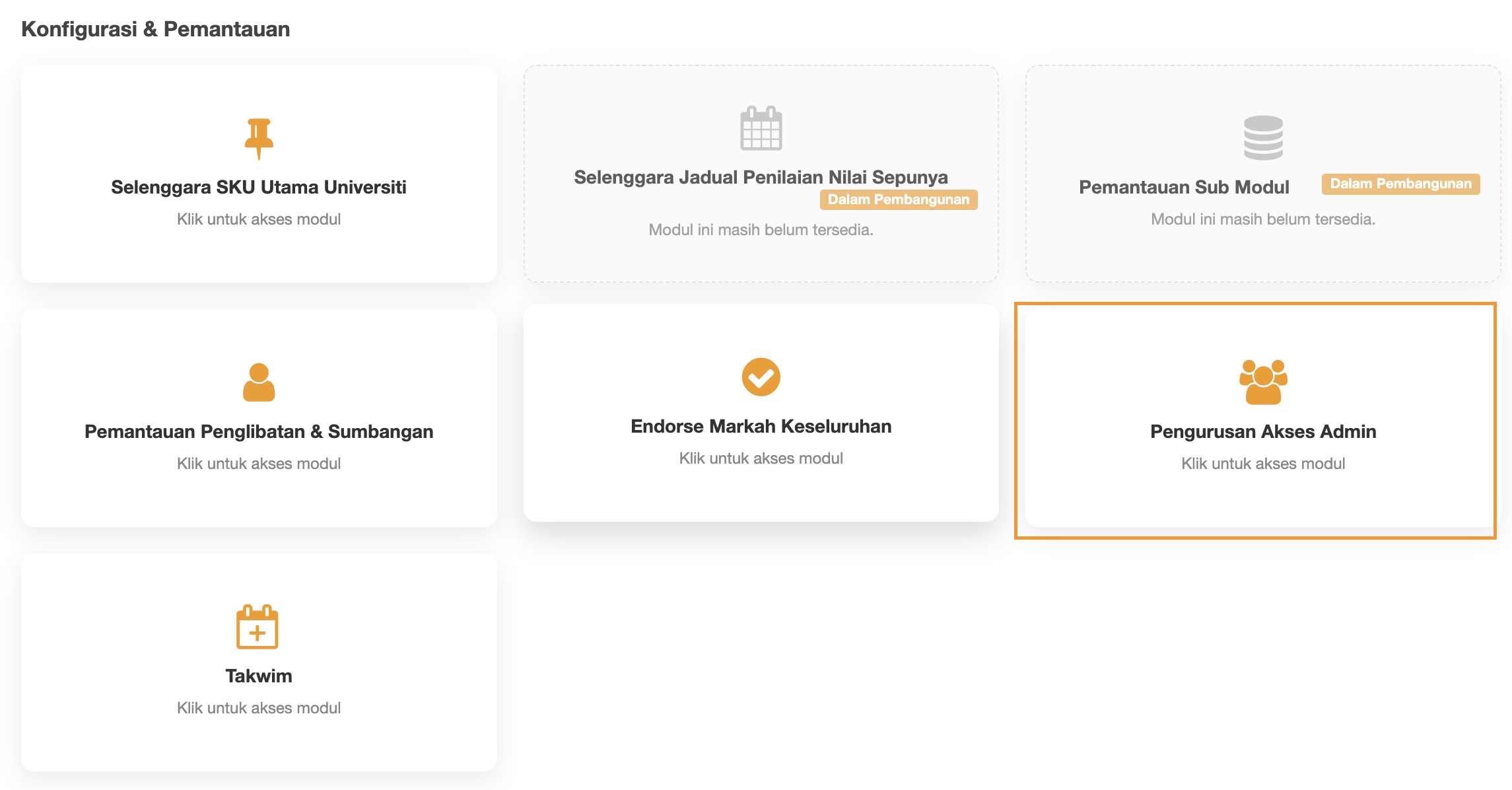Click the grey calendar grid icon
1512x790 pixels.
coord(761,128)
